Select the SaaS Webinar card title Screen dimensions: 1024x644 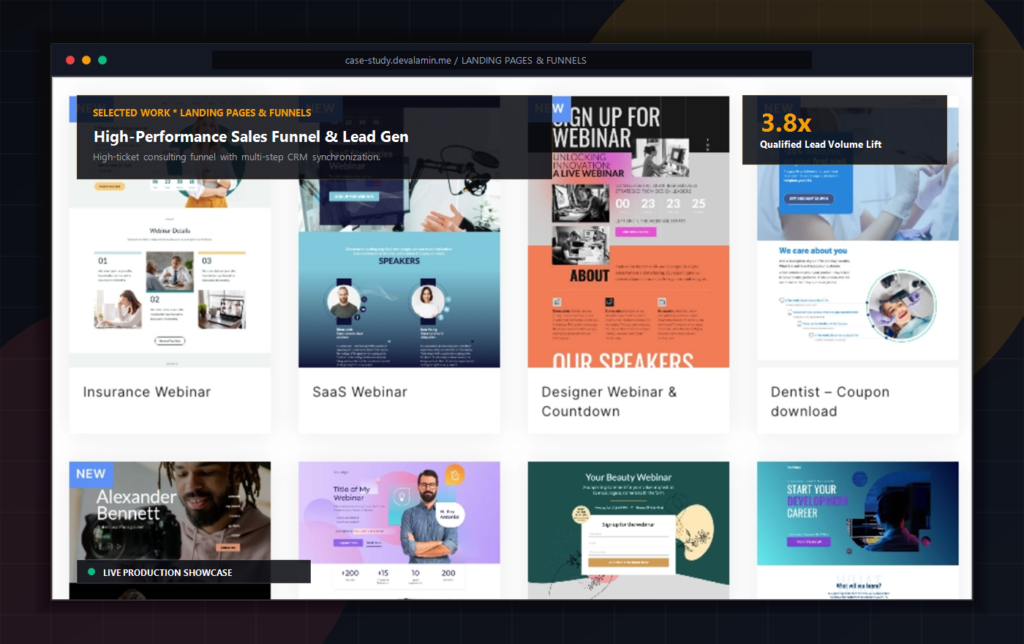360,392
